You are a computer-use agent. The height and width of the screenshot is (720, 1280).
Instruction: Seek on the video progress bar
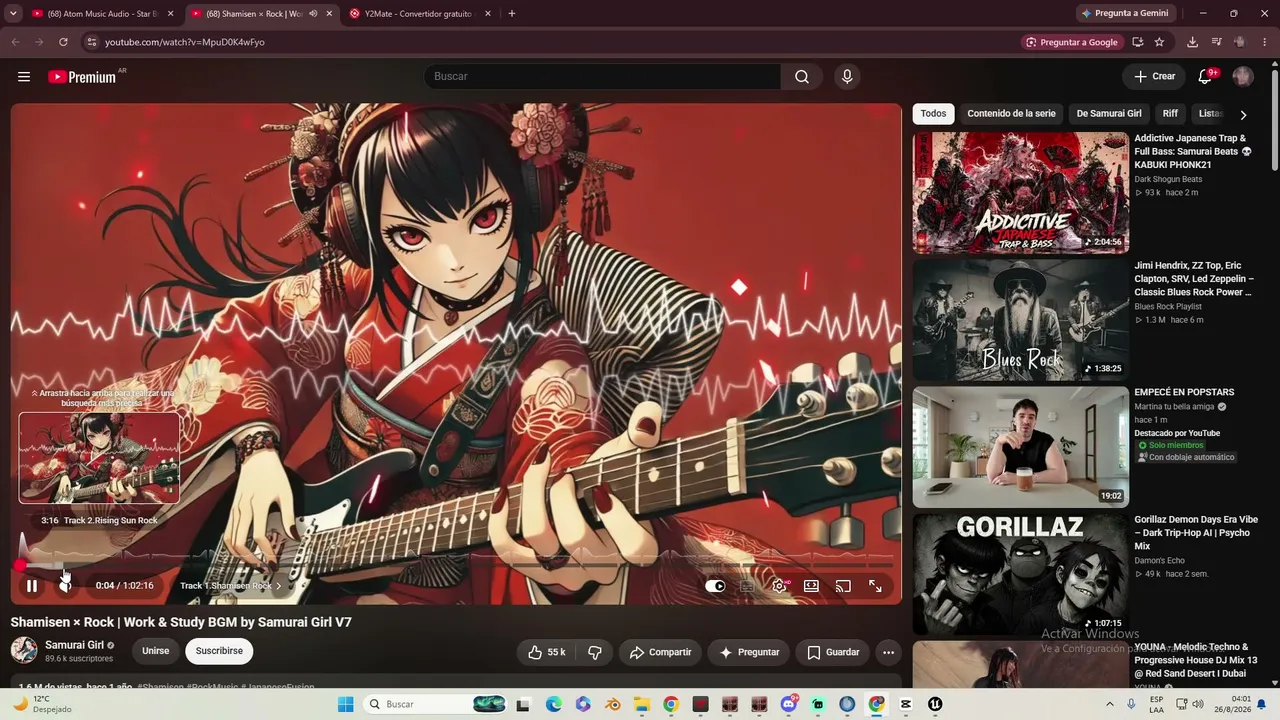(x=456, y=566)
